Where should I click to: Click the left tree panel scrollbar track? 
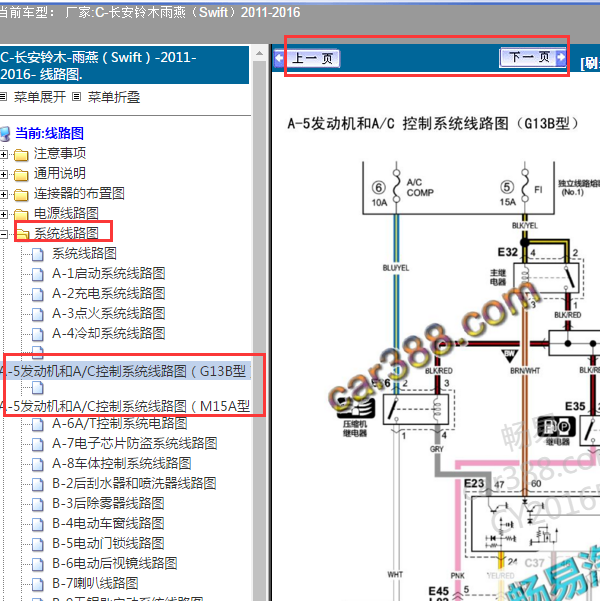pyautogui.click(x=260, y=330)
